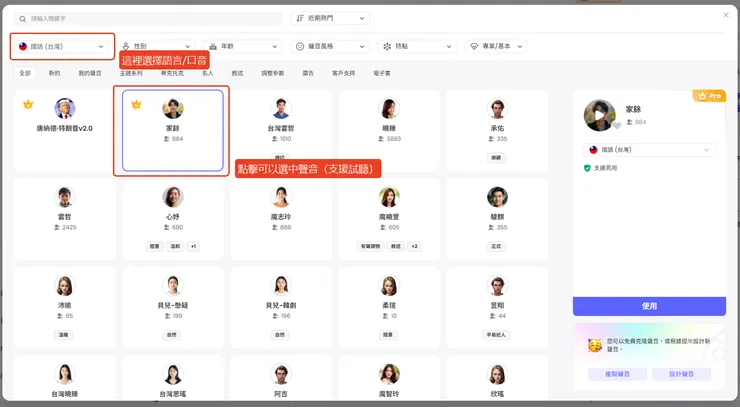Click the 有聲讀物 tag on 魔曉萱 card
This screenshot has height=407, width=740.
click(370, 246)
